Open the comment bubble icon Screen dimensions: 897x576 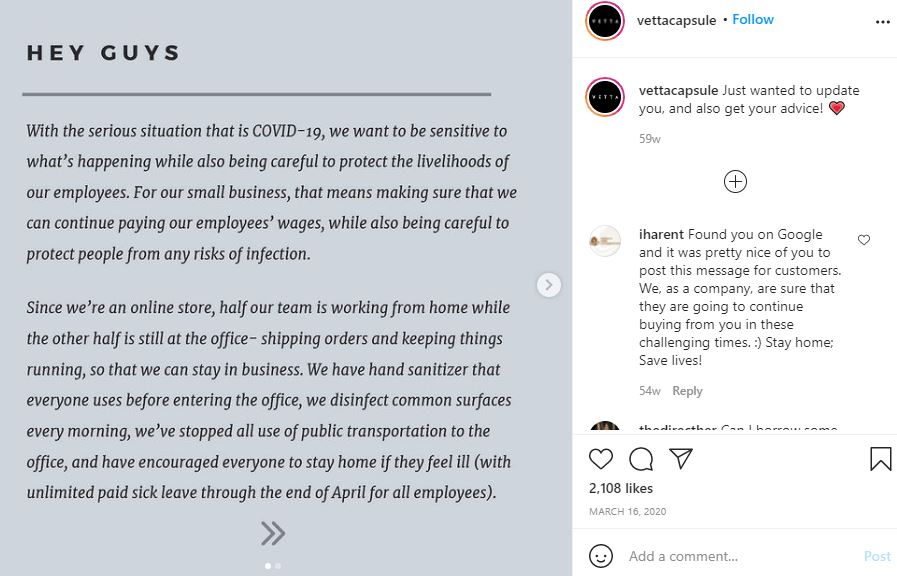pyautogui.click(x=641, y=459)
